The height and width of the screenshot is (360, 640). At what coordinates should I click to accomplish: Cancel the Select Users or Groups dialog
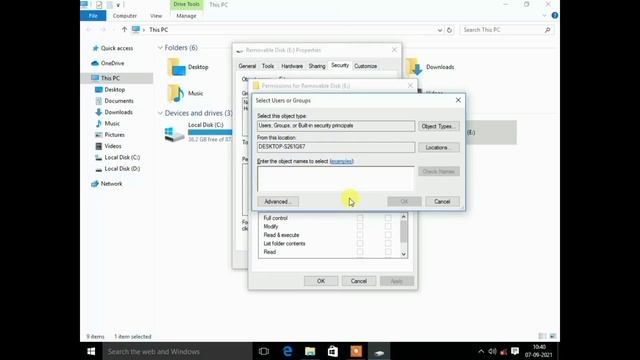click(x=442, y=202)
